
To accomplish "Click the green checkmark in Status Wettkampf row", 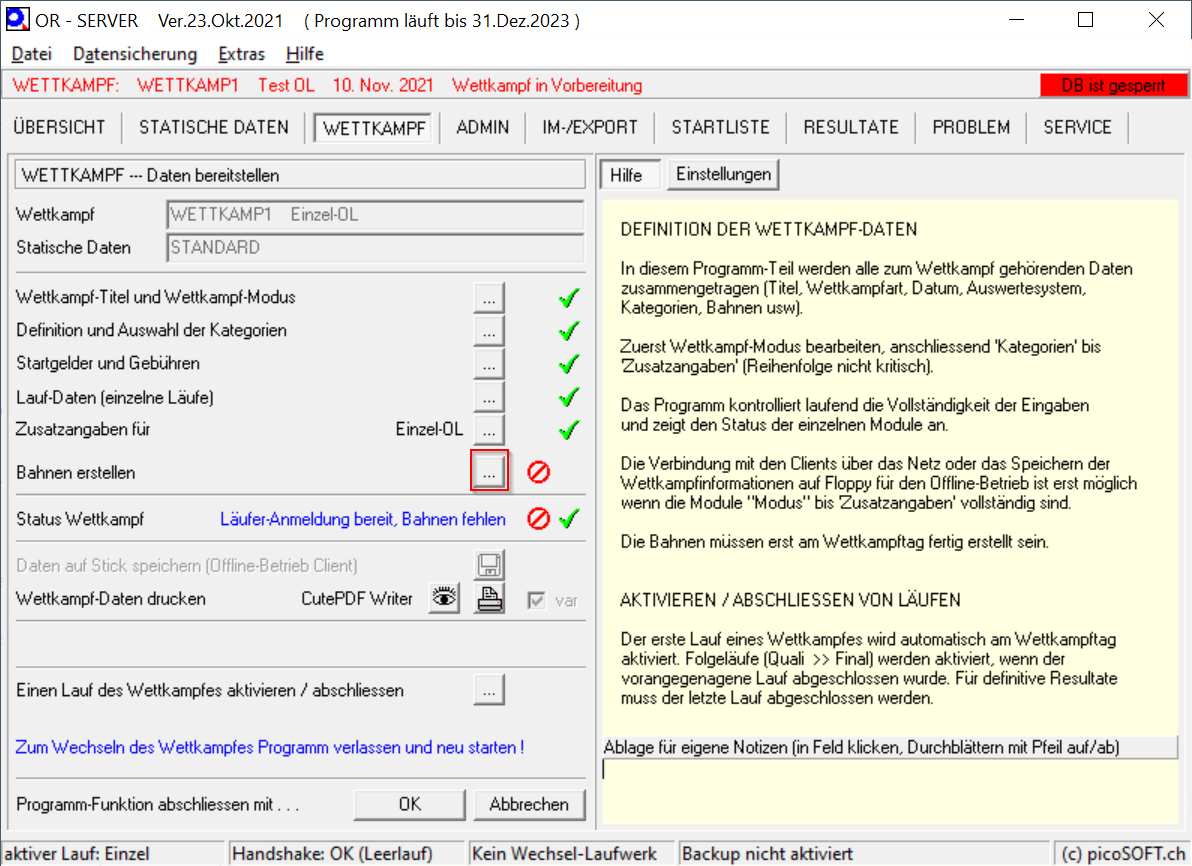I will 569,519.
